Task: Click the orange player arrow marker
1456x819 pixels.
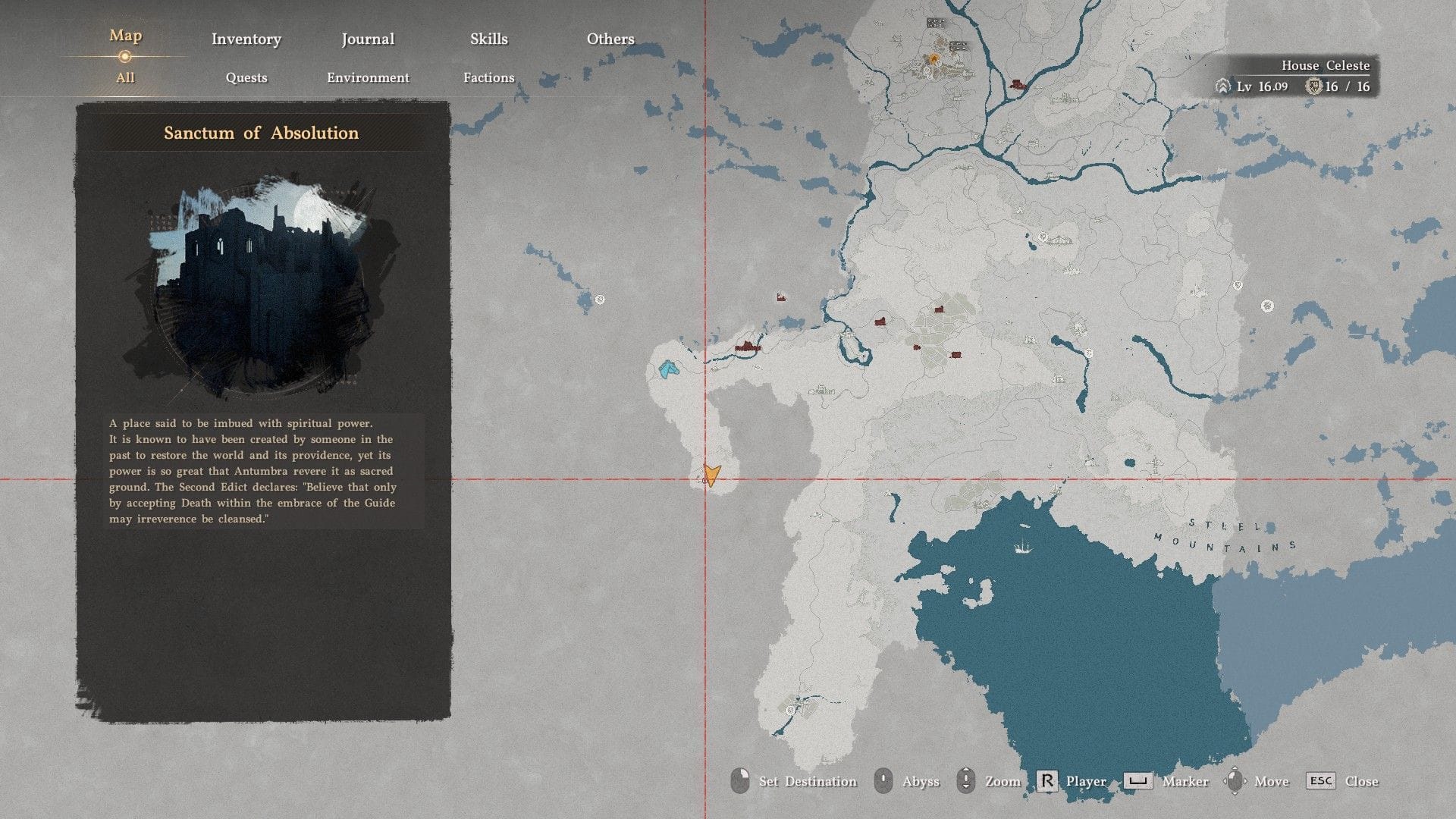Action: [711, 475]
